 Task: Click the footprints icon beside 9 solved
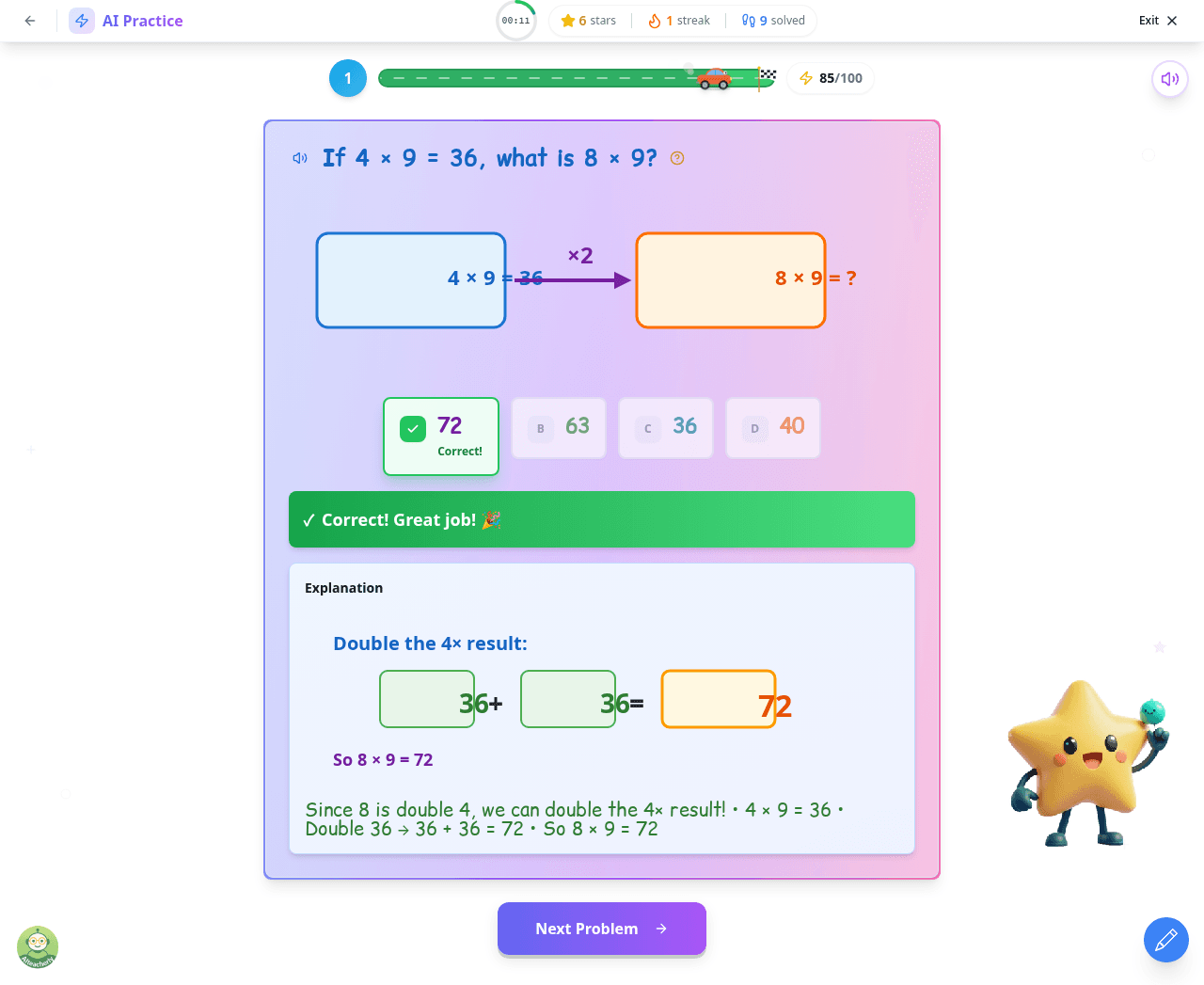[x=749, y=21]
